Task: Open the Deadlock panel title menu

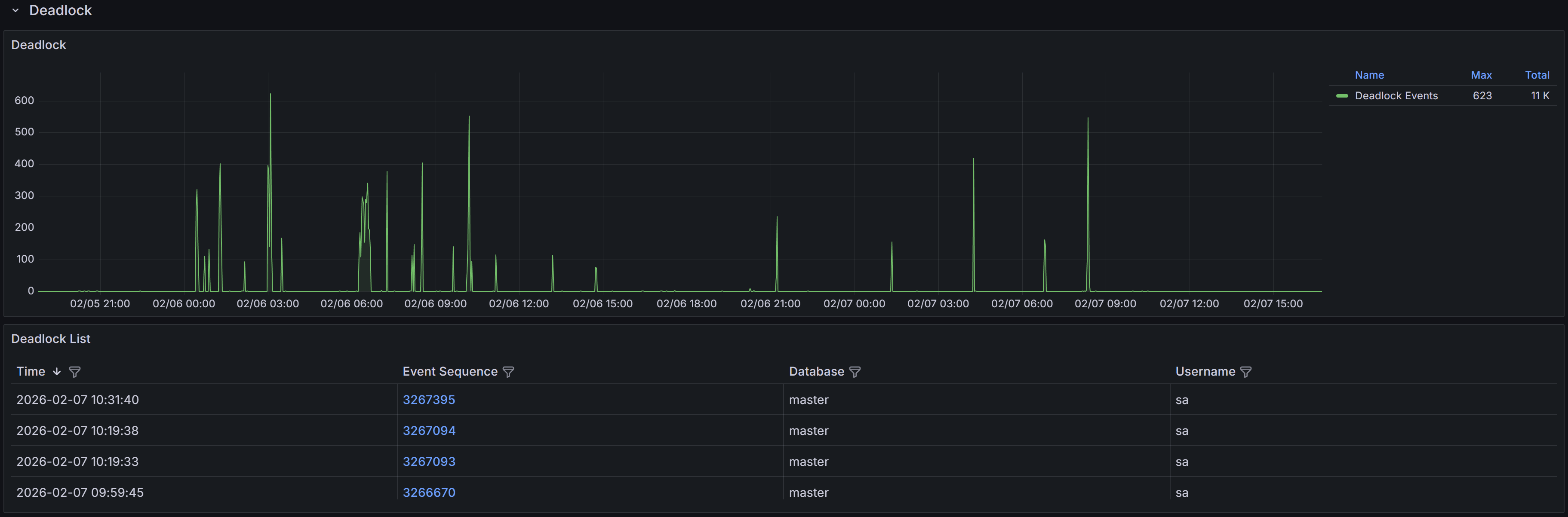Action: [38, 44]
